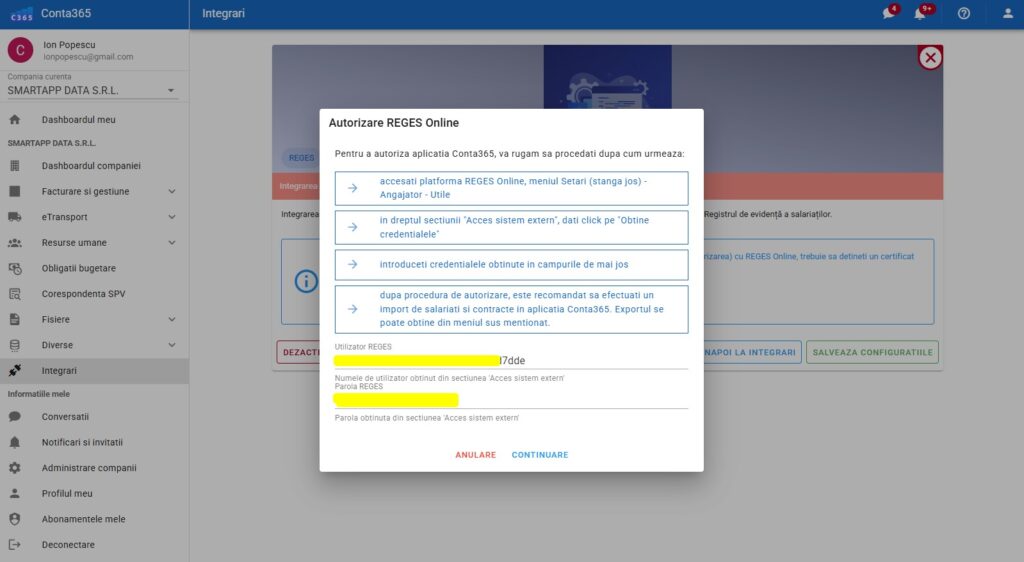Open the user account icon in header
The height and width of the screenshot is (562, 1024).
1008,14
